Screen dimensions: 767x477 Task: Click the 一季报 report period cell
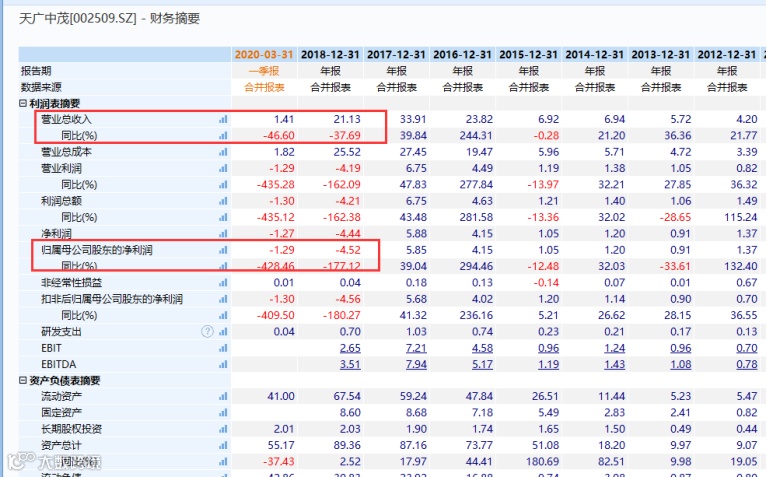coord(264,71)
